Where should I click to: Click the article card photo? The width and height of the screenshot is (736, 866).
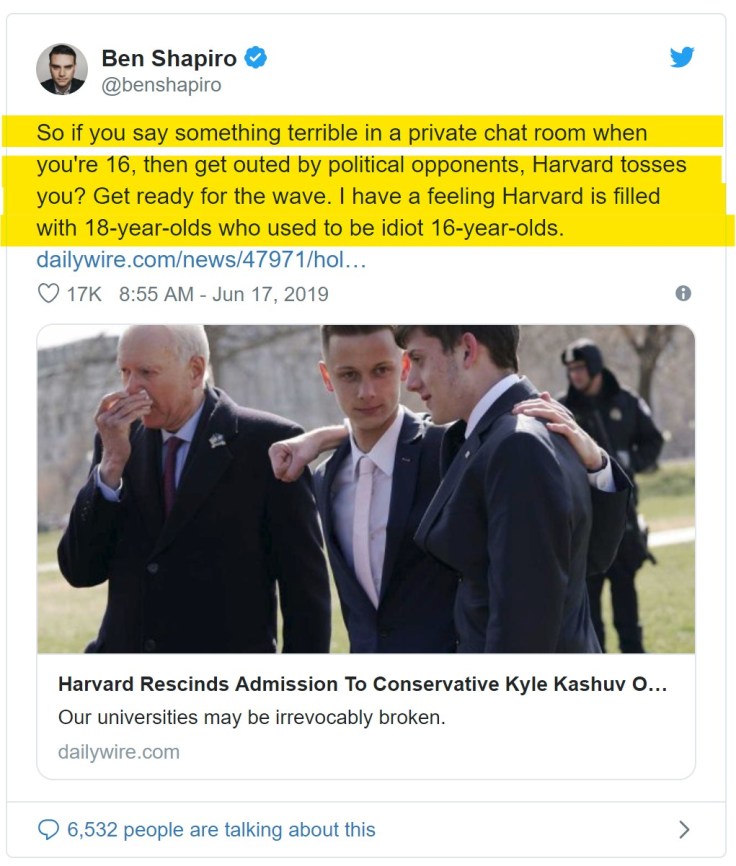[x=366, y=488]
